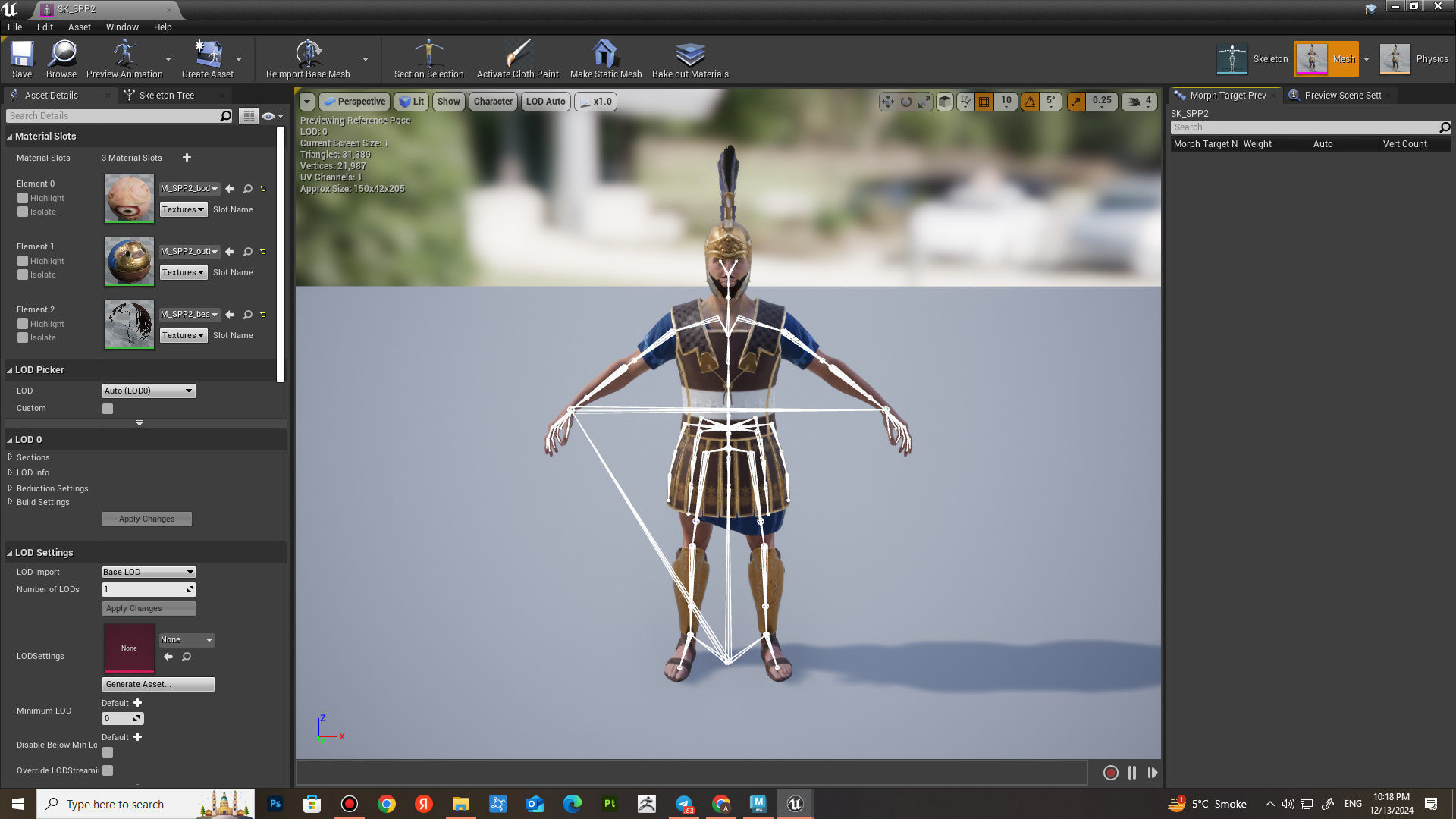Select scale gizmo mode in viewport
The width and height of the screenshot is (1456, 819).
924,102
